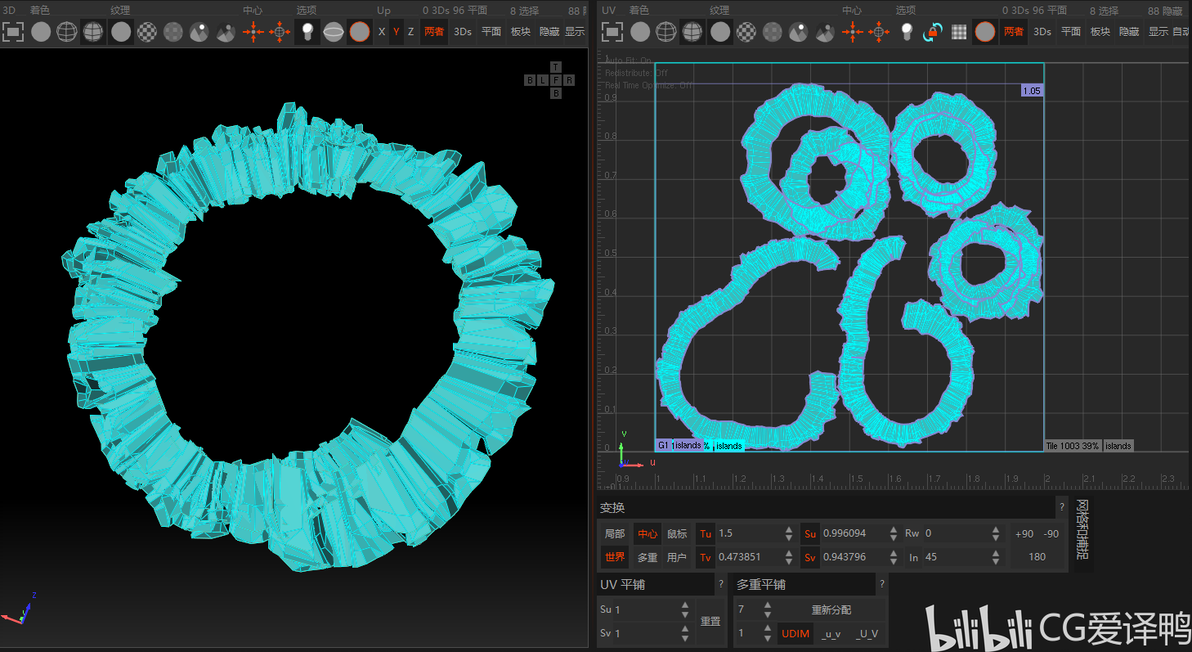This screenshot has height=652, width=1192.
Task: Switch 3D selection mode to 平面
Action: (x=491, y=32)
